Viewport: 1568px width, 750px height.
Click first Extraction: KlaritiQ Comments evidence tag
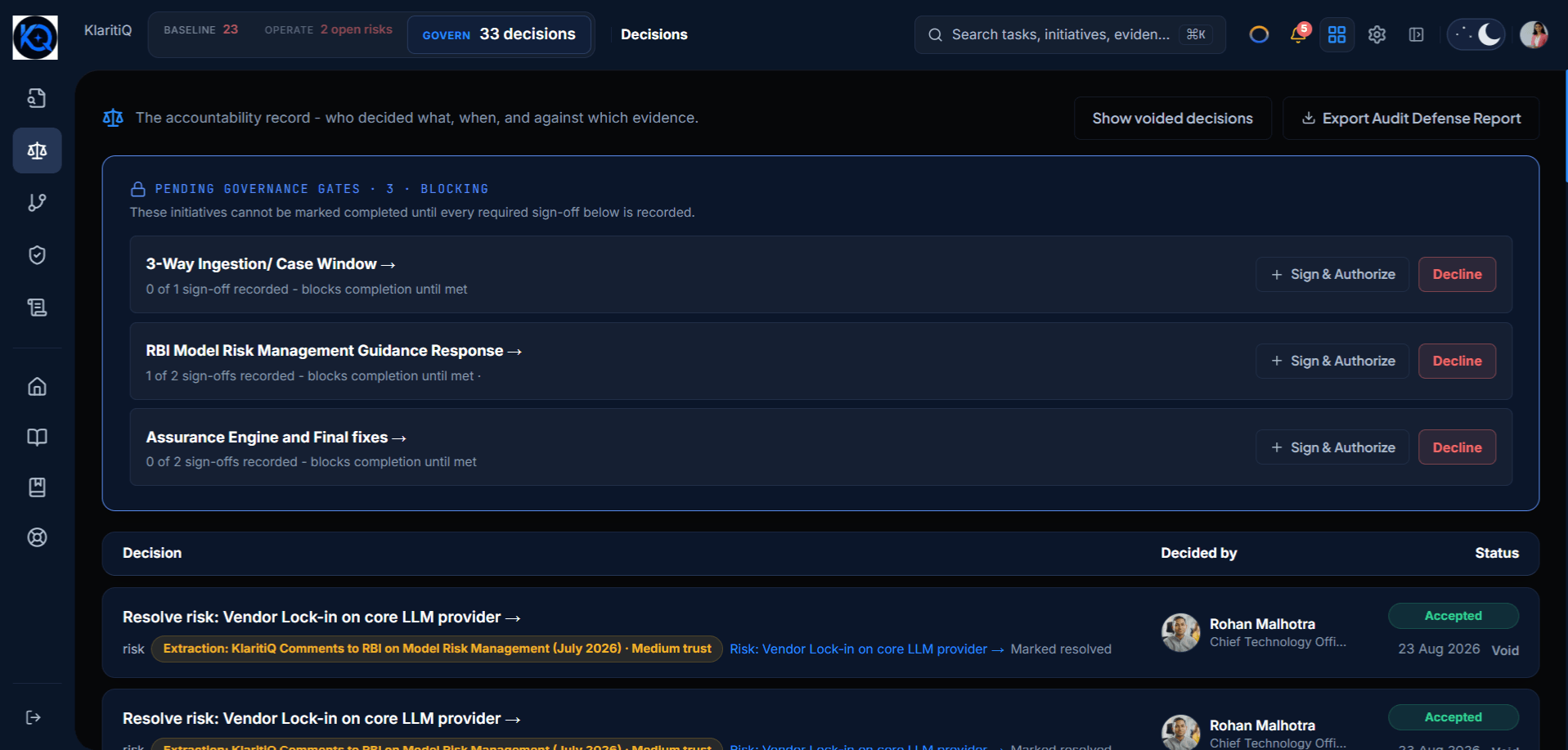(437, 649)
